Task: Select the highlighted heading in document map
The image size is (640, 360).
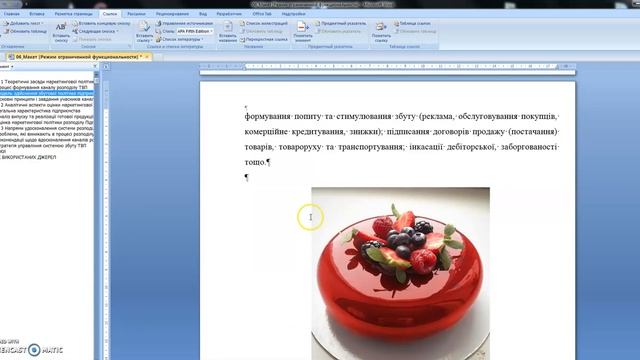Action: (x=47, y=93)
